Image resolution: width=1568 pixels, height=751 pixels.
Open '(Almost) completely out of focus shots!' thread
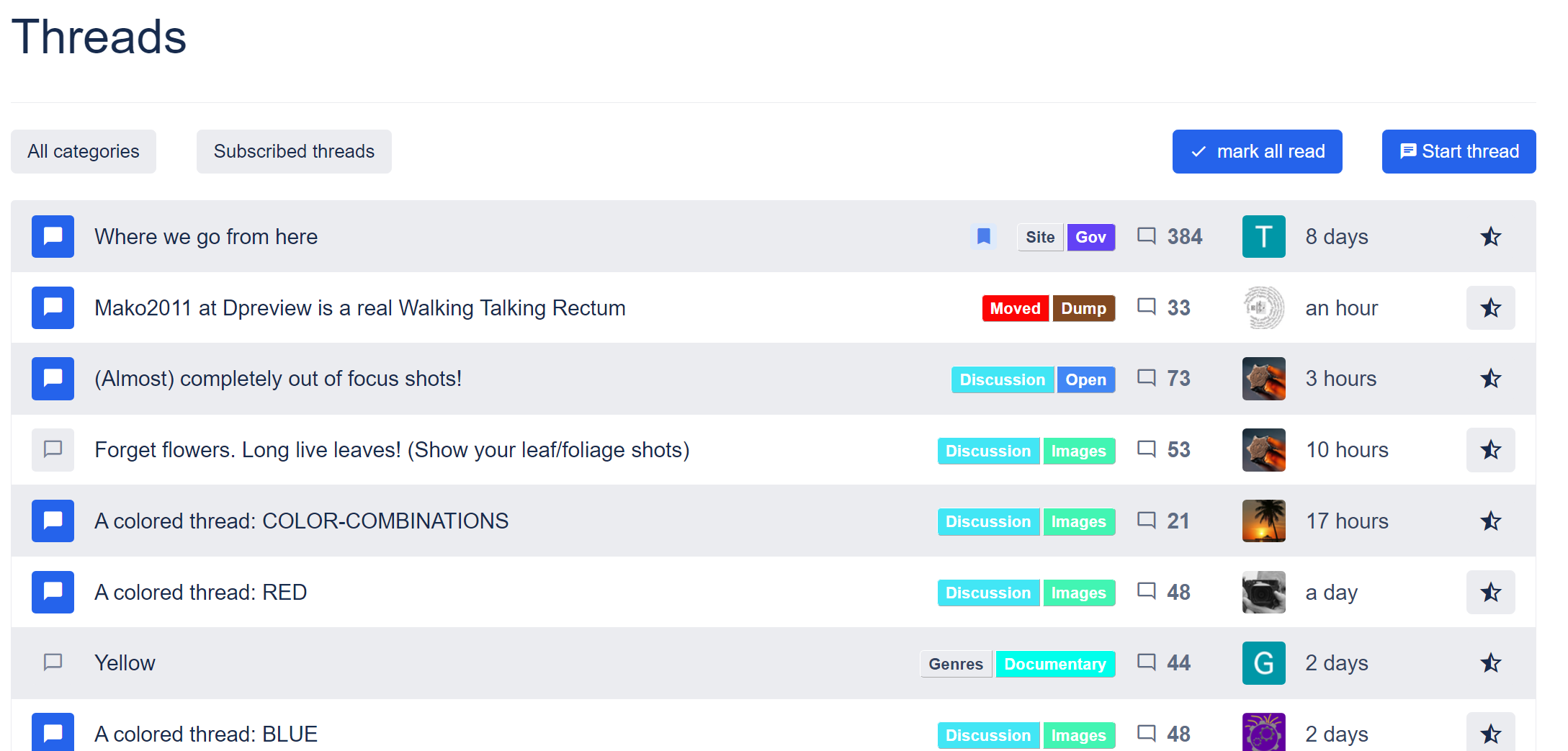coord(278,379)
